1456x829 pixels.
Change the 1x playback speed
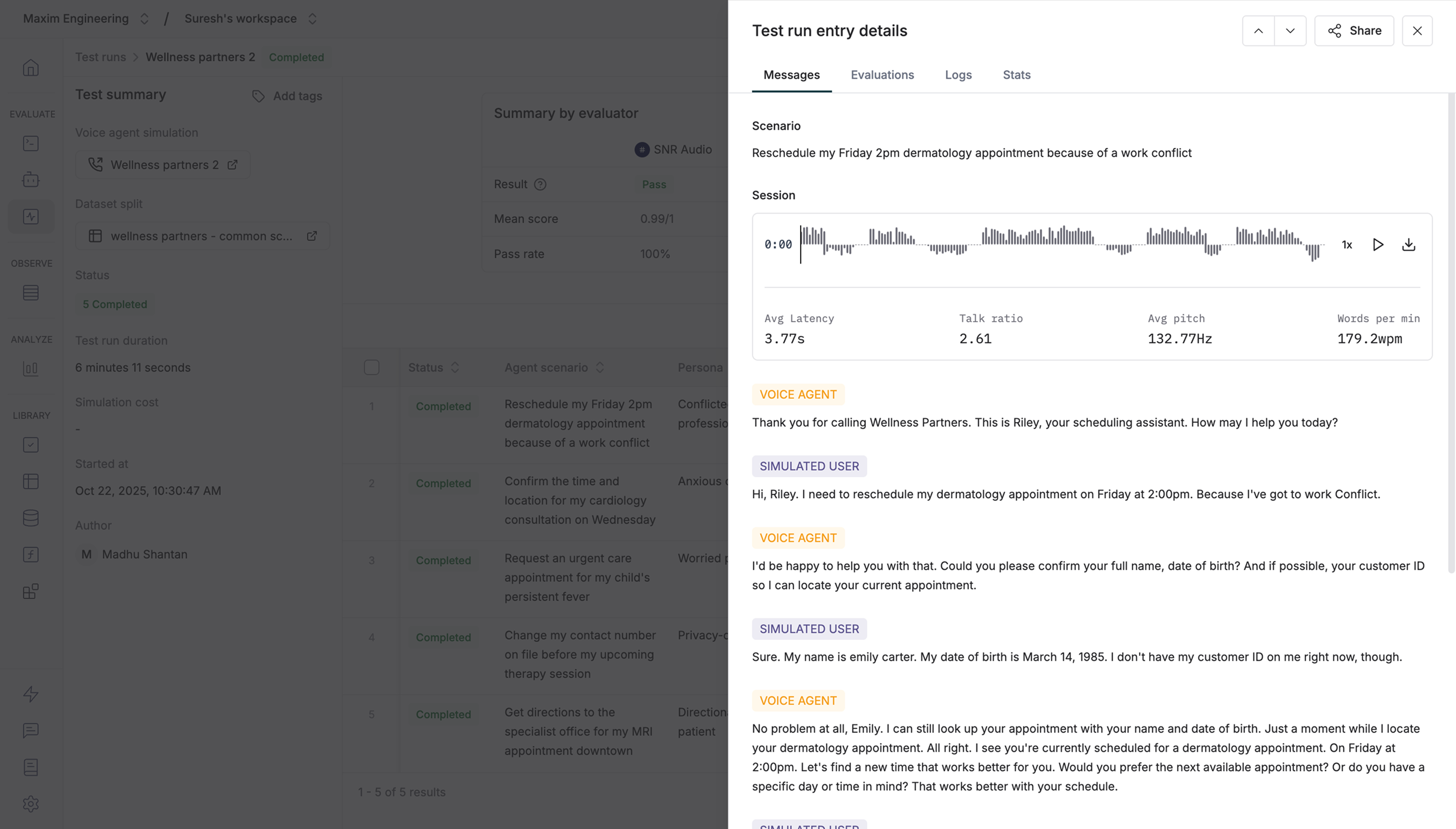pyautogui.click(x=1347, y=245)
